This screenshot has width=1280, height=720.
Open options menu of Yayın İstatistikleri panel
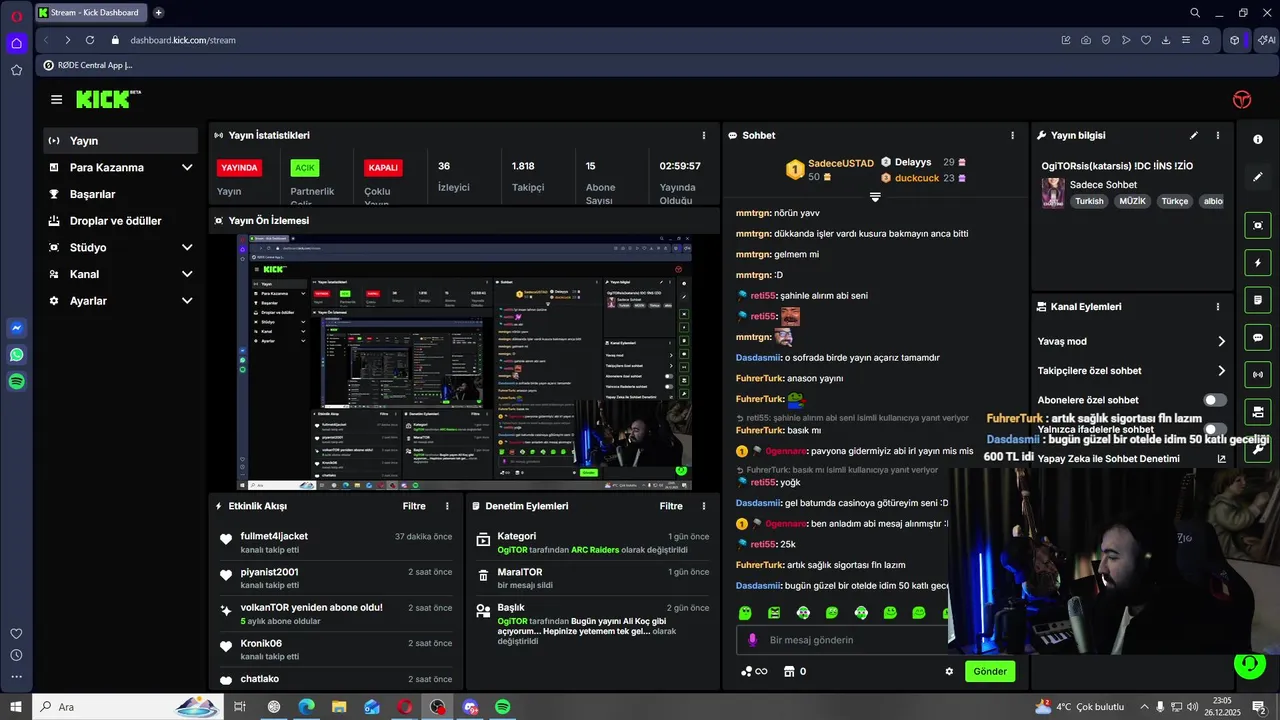coord(704,135)
